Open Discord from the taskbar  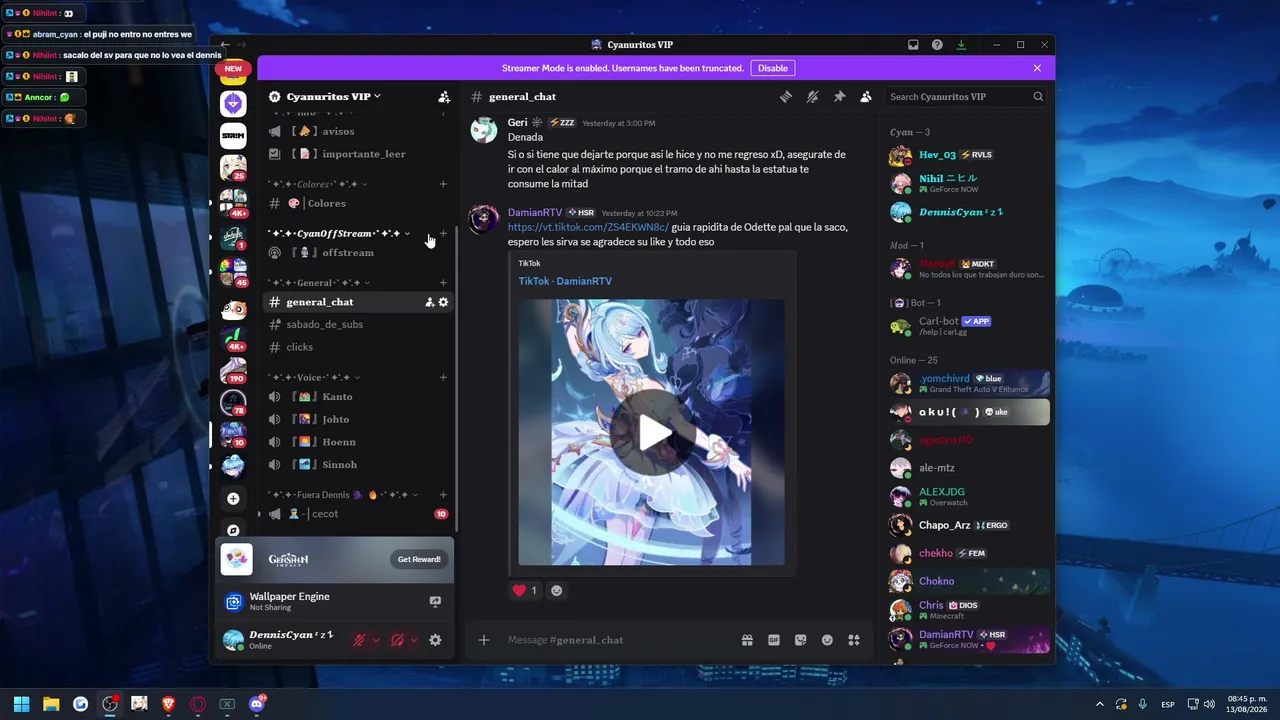[257, 704]
